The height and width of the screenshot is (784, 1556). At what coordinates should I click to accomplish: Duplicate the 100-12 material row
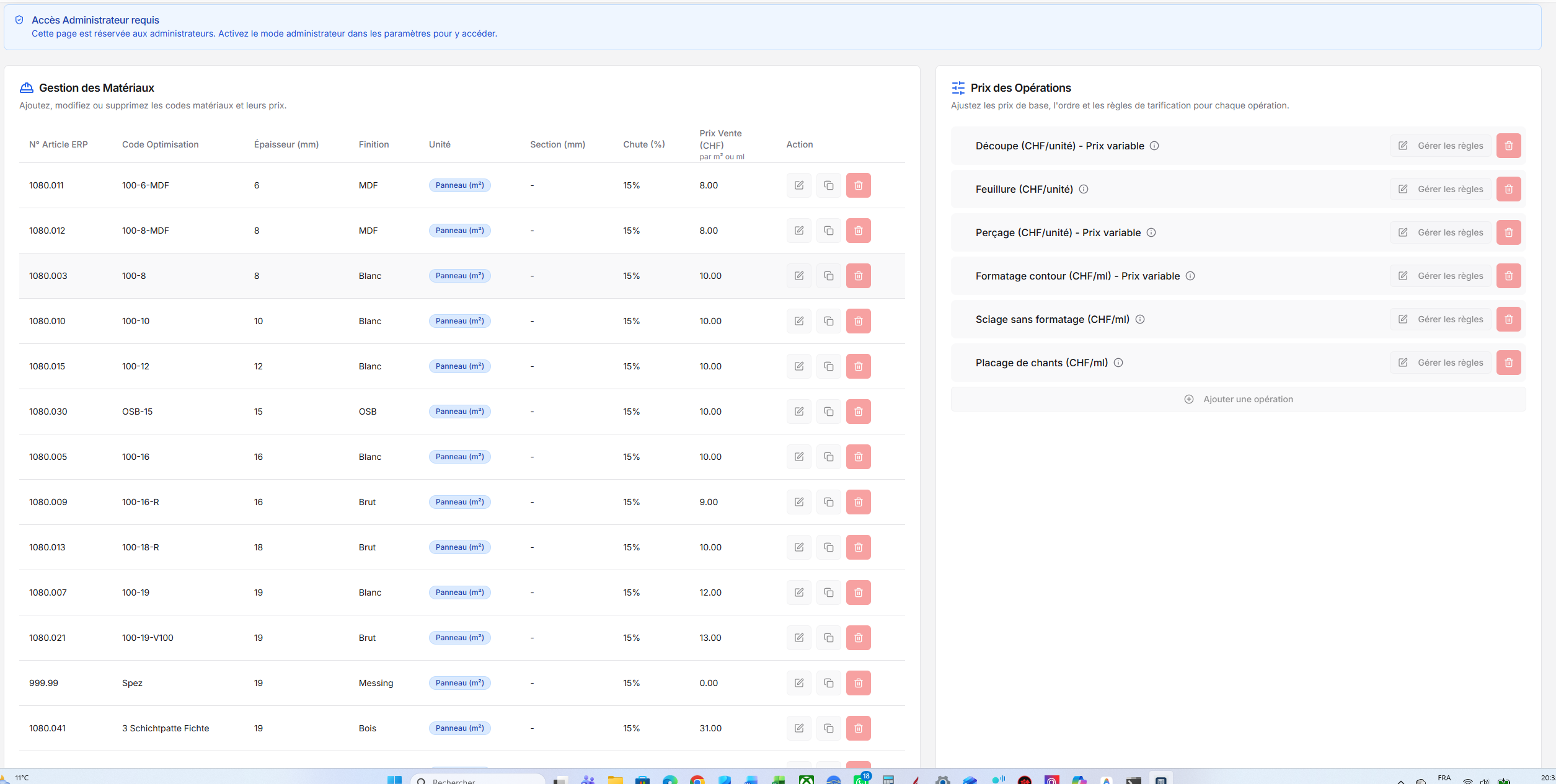pyautogui.click(x=829, y=366)
